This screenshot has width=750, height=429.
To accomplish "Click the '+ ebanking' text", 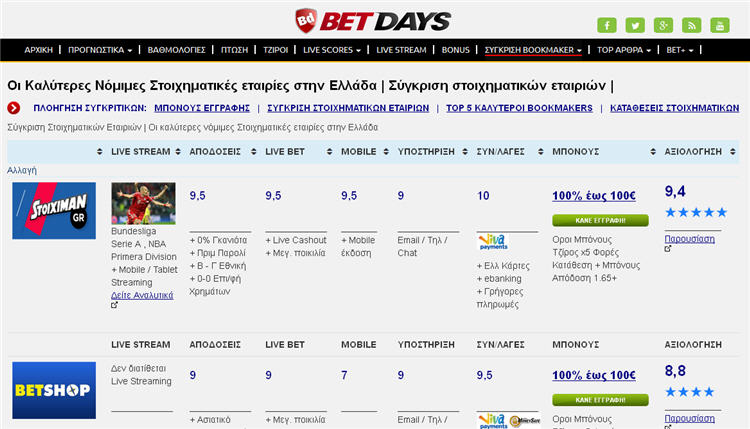I will (x=499, y=278).
